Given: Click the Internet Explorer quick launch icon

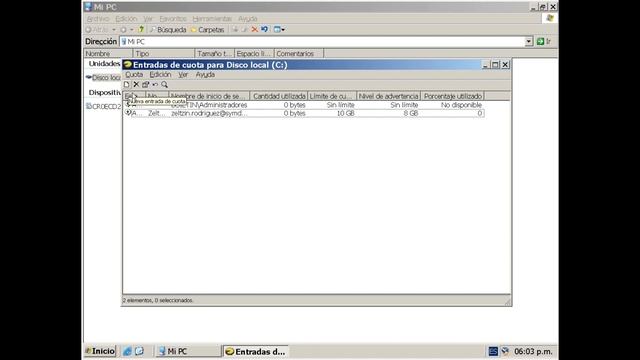Looking at the screenshot, I should [x=127, y=351].
